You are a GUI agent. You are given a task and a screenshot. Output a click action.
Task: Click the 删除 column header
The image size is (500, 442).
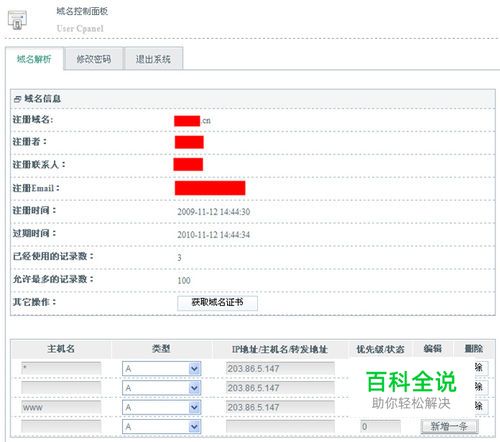pos(474,349)
